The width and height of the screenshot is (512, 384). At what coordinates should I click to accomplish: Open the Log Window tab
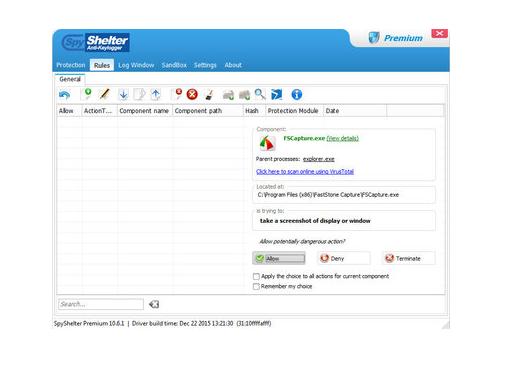tap(136, 65)
